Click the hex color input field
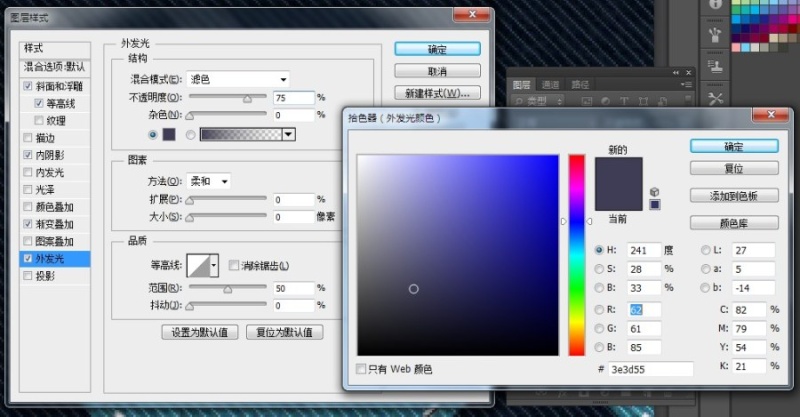The height and width of the screenshot is (417, 800). (660, 369)
